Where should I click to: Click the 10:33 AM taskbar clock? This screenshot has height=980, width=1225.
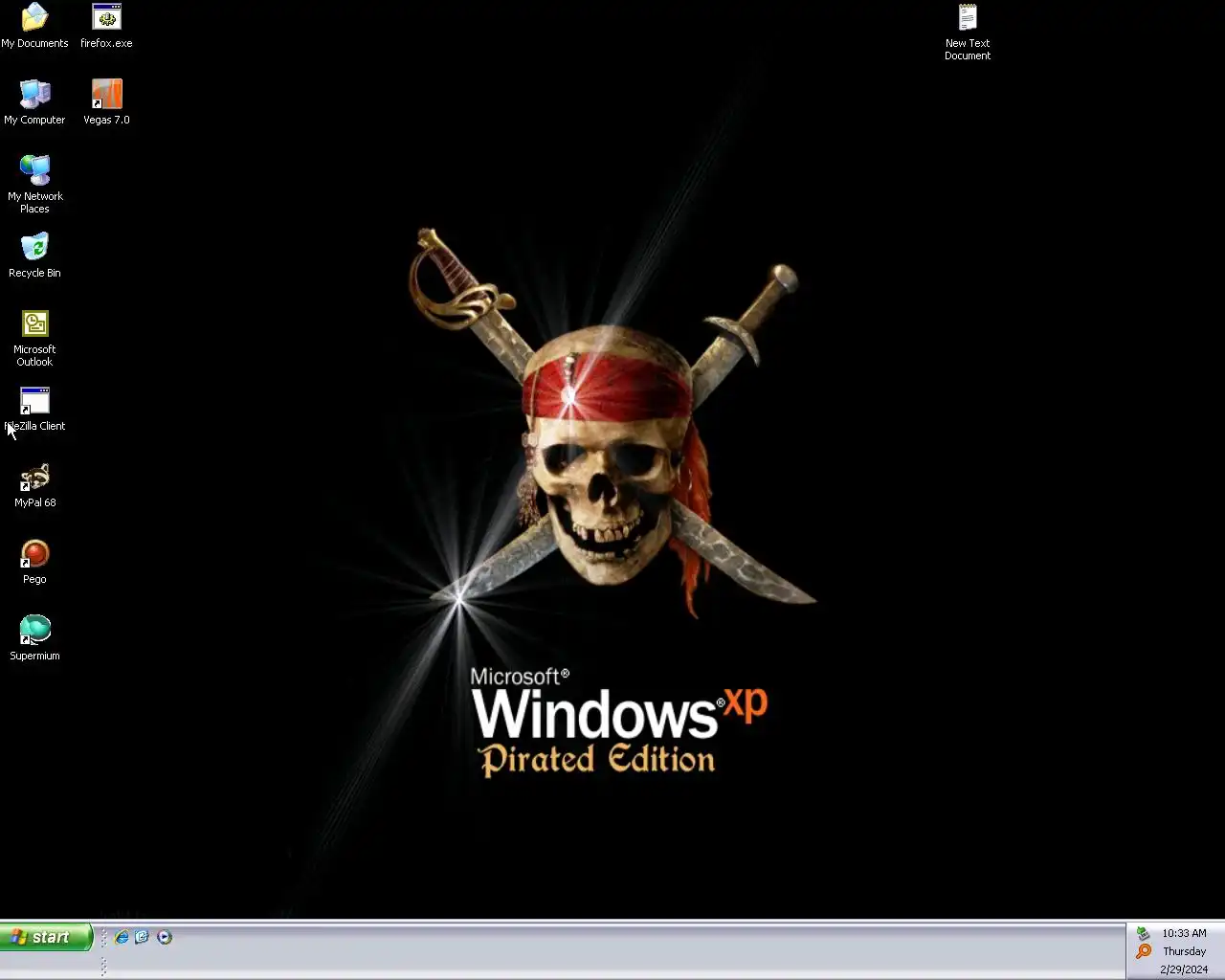[x=1184, y=933]
